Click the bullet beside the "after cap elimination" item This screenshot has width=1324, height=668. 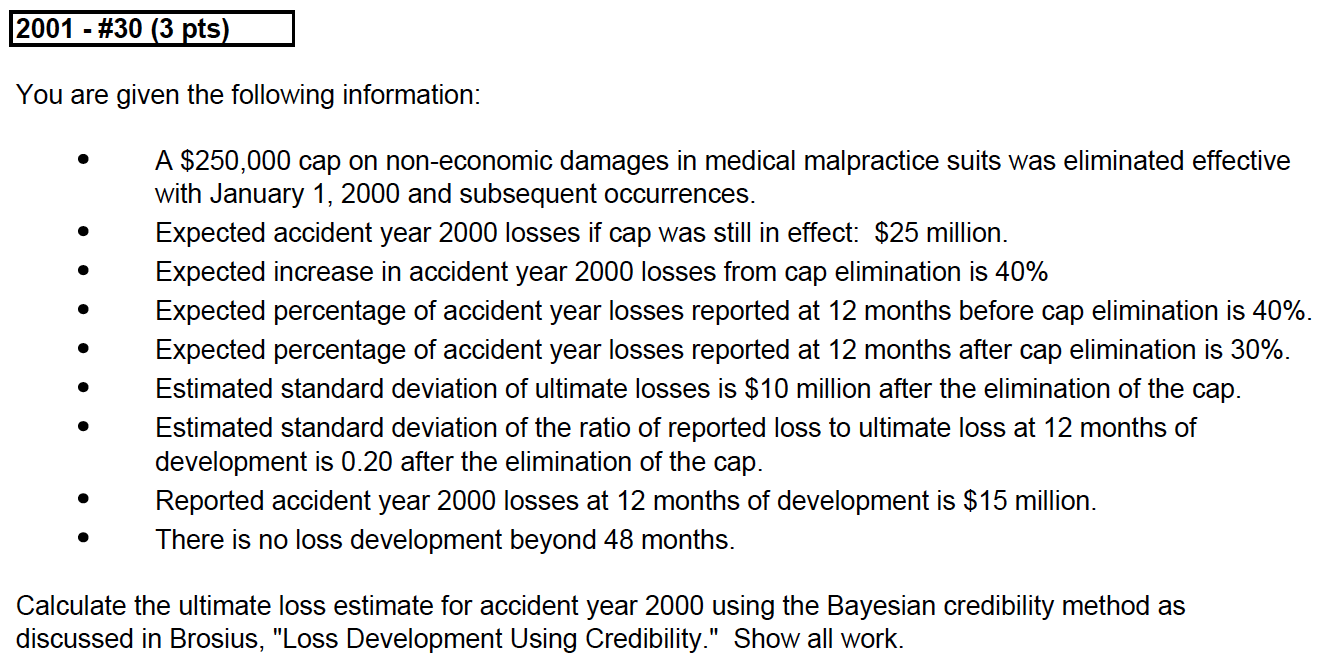[x=84, y=350]
